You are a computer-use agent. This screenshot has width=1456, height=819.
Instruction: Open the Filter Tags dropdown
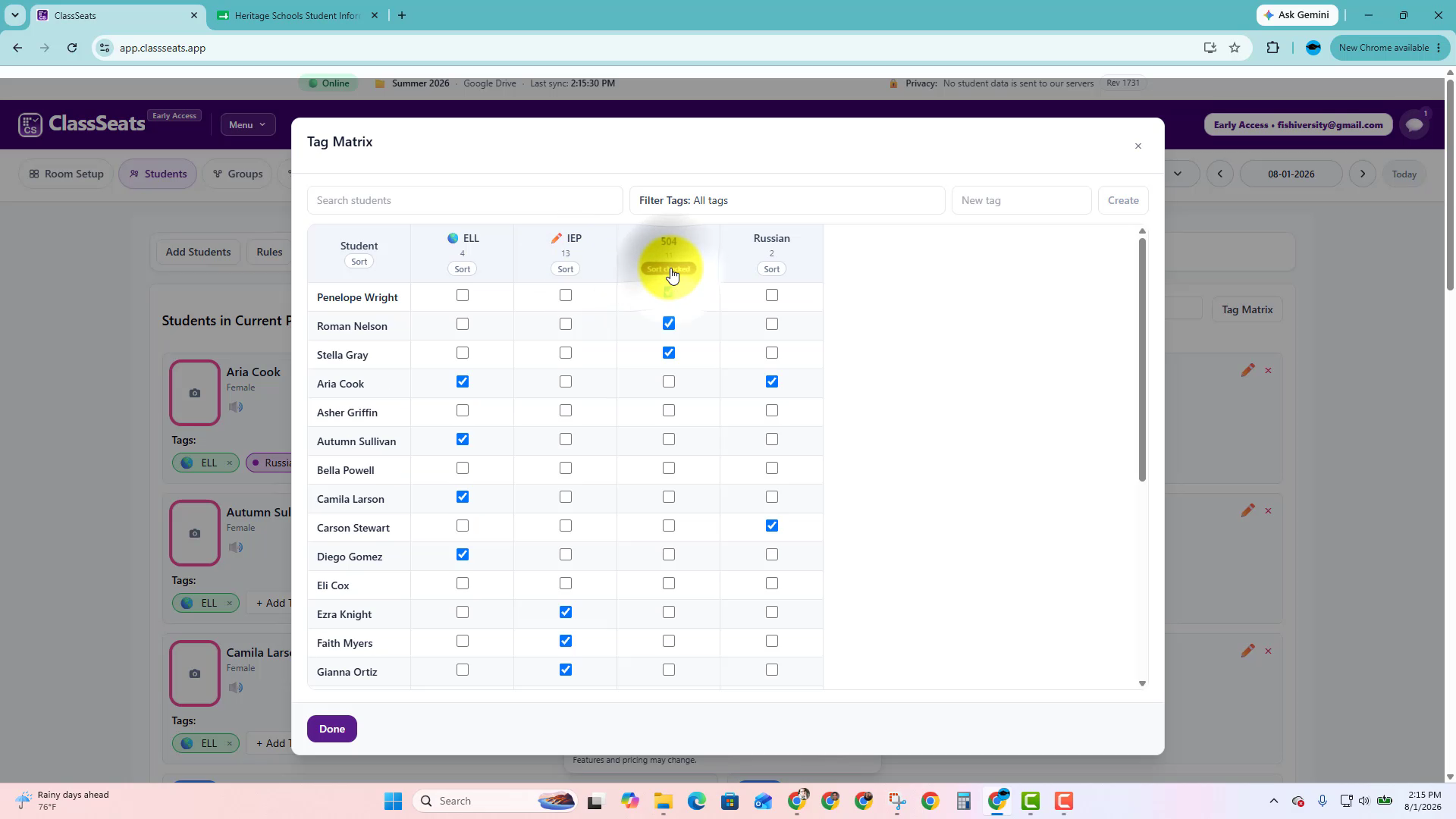click(787, 200)
